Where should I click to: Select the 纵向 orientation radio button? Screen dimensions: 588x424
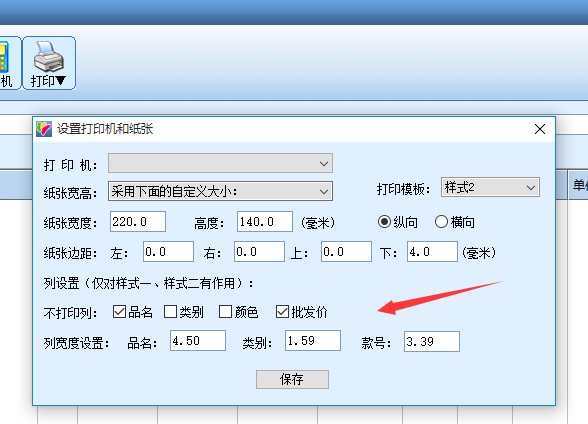[x=384, y=222]
